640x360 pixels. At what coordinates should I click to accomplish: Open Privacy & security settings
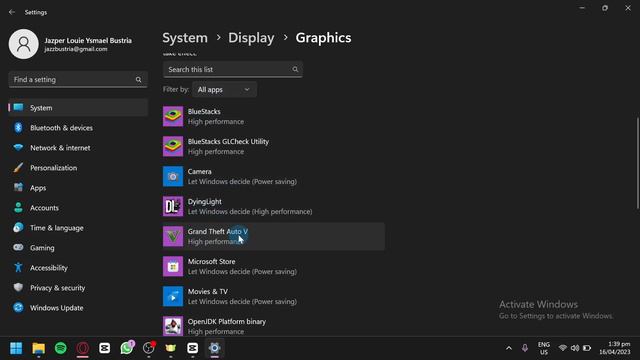click(x=78, y=288)
